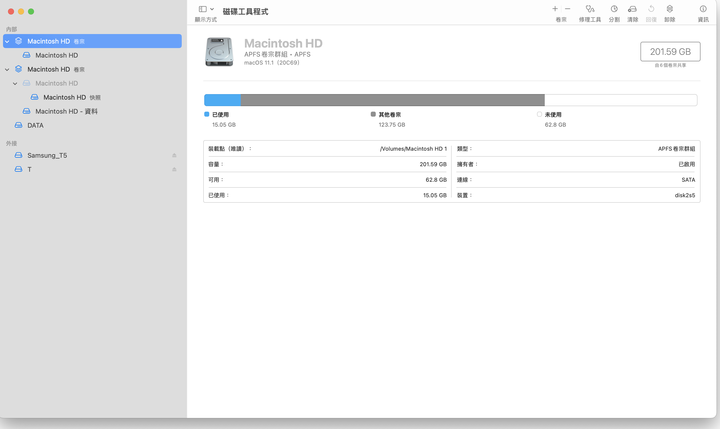Click the 裝載點 mount point label
Viewport: 720px width, 429px height.
click(x=230, y=149)
